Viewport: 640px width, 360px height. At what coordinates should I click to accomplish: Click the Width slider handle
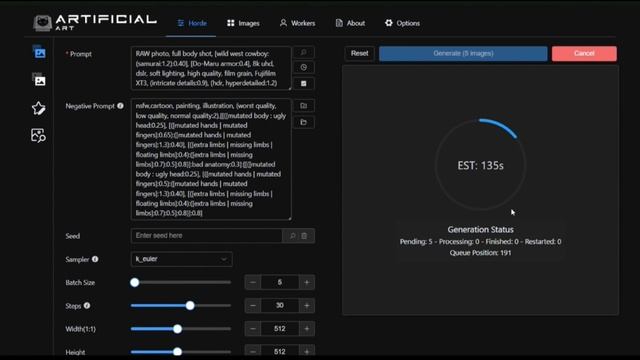[178, 329]
